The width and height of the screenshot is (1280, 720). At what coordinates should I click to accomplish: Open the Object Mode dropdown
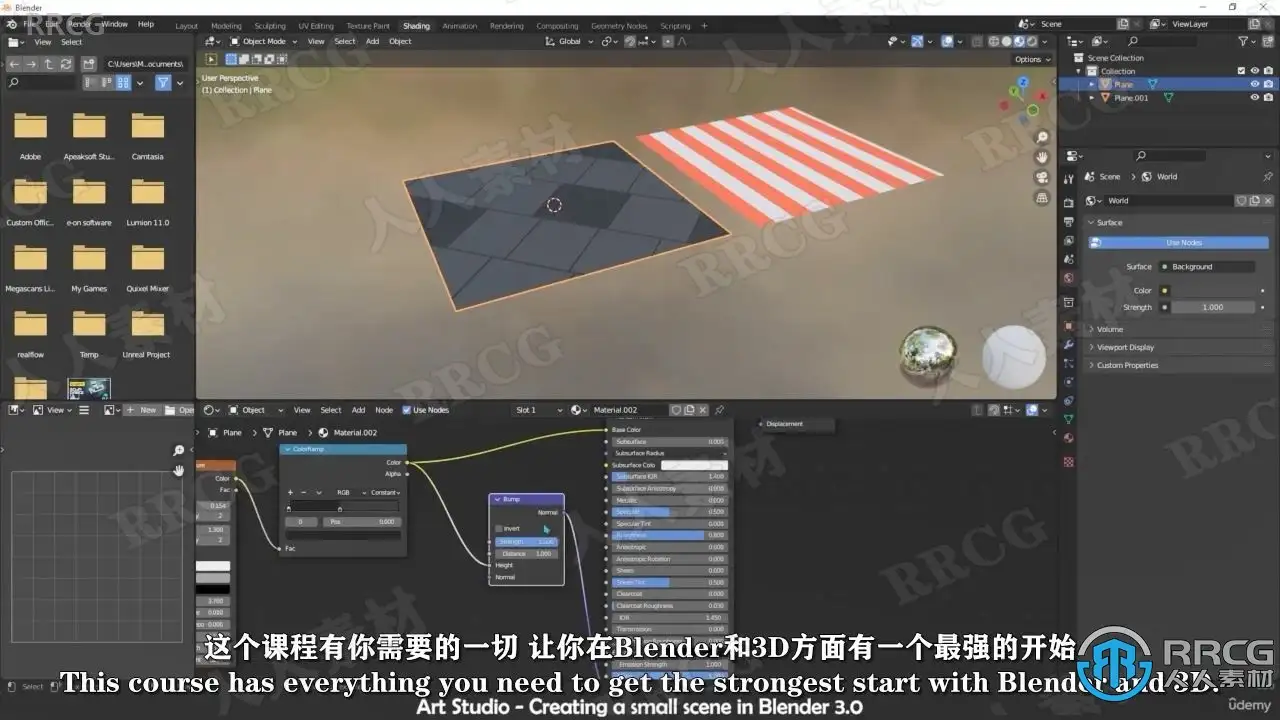[261, 42]
